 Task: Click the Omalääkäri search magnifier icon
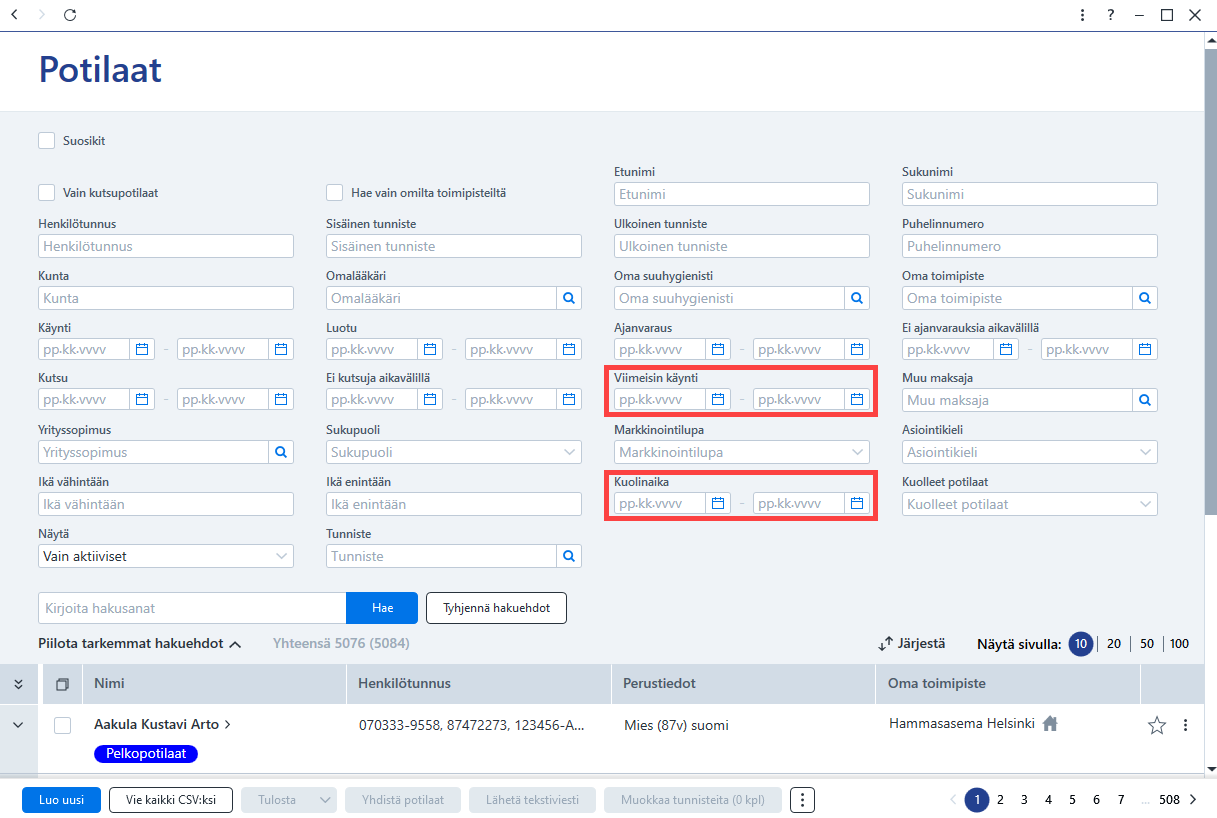click(568, 297)
